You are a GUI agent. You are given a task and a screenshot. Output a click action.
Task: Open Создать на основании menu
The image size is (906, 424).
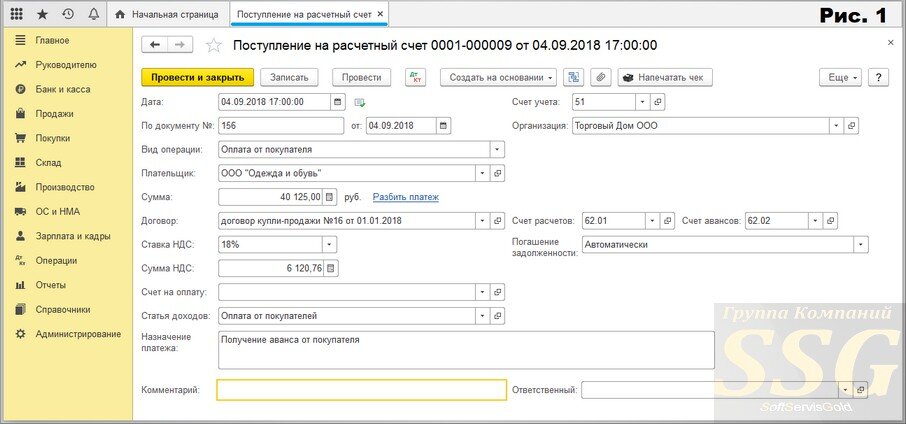[x=498, y=77]
